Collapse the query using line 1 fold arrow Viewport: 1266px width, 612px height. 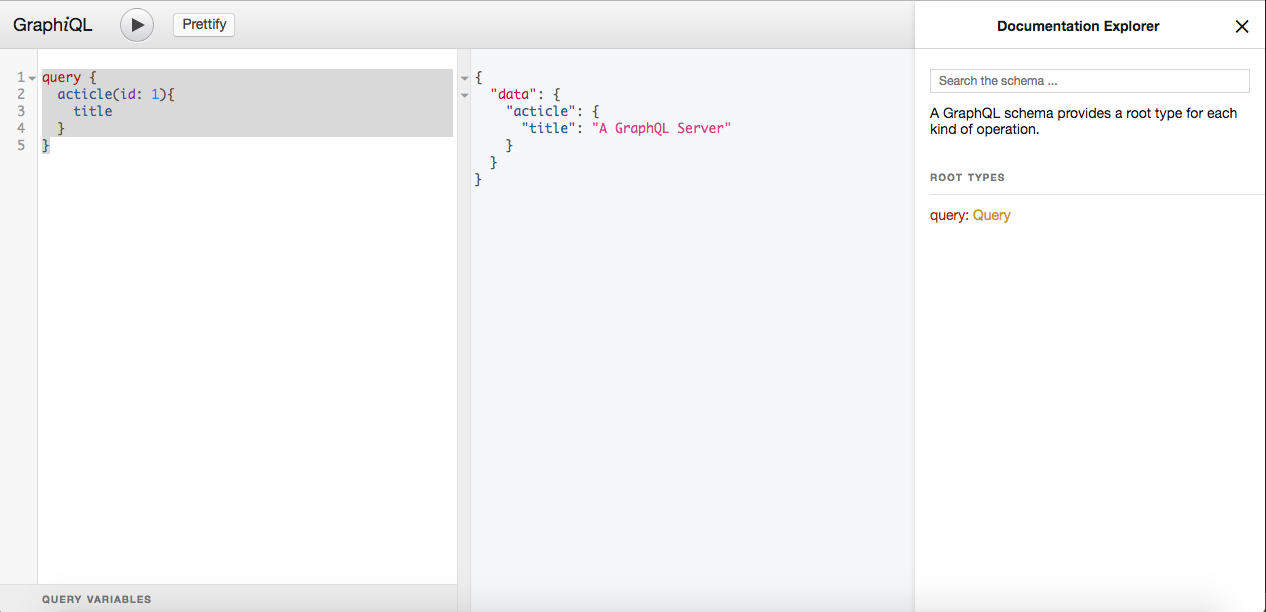pos(30,77)
